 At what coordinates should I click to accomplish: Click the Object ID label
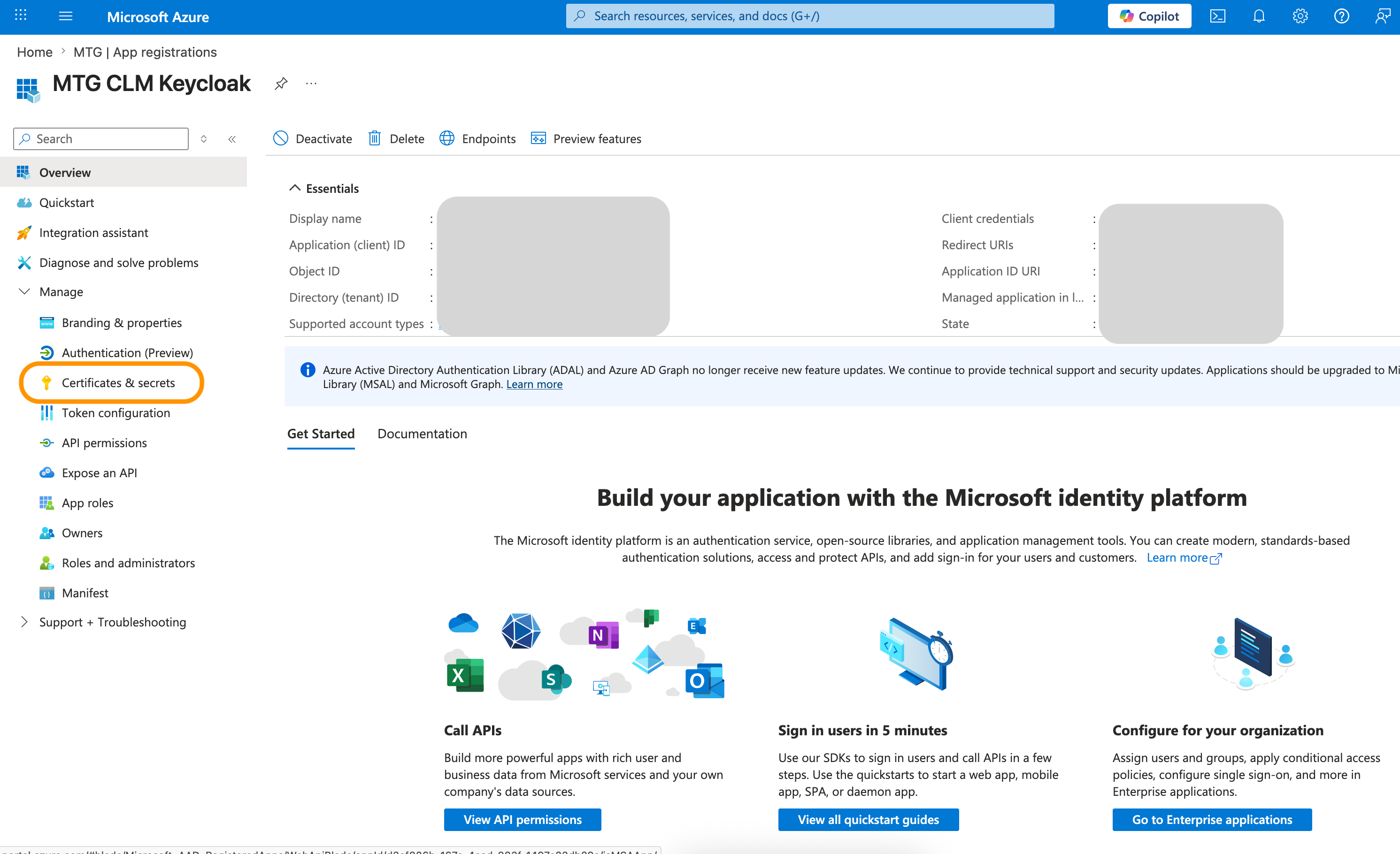point(314,271)
